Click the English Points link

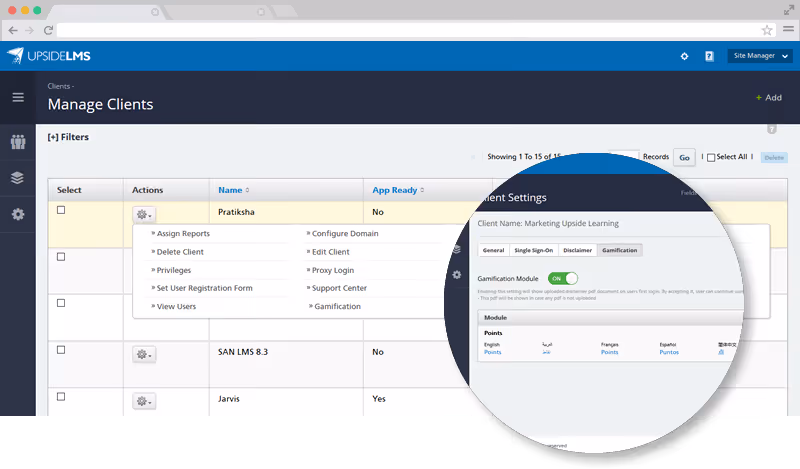(492, 352)
